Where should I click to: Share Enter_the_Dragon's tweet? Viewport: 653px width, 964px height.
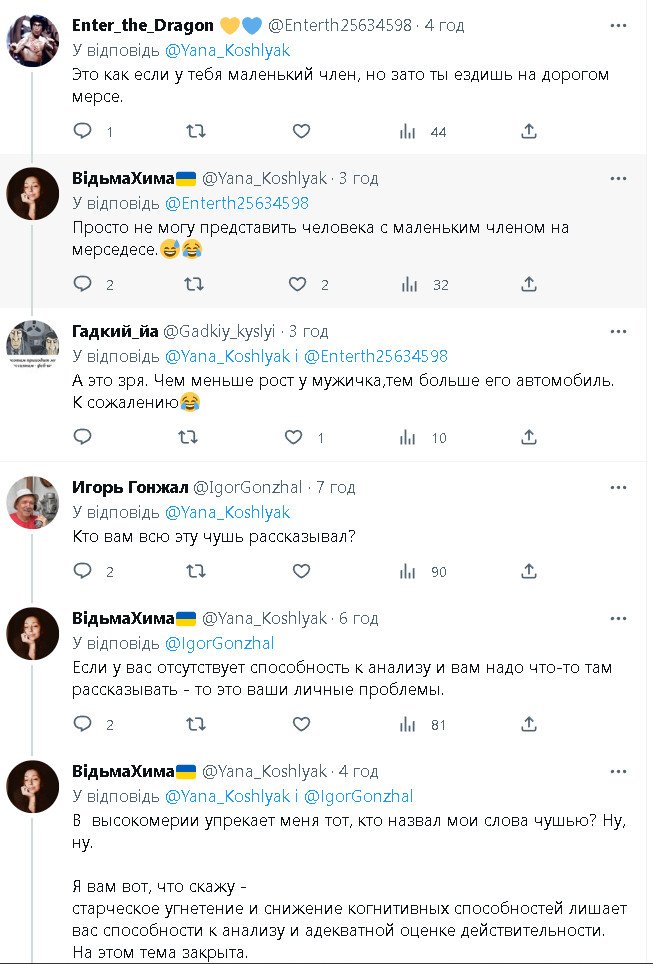click(530, 131)
